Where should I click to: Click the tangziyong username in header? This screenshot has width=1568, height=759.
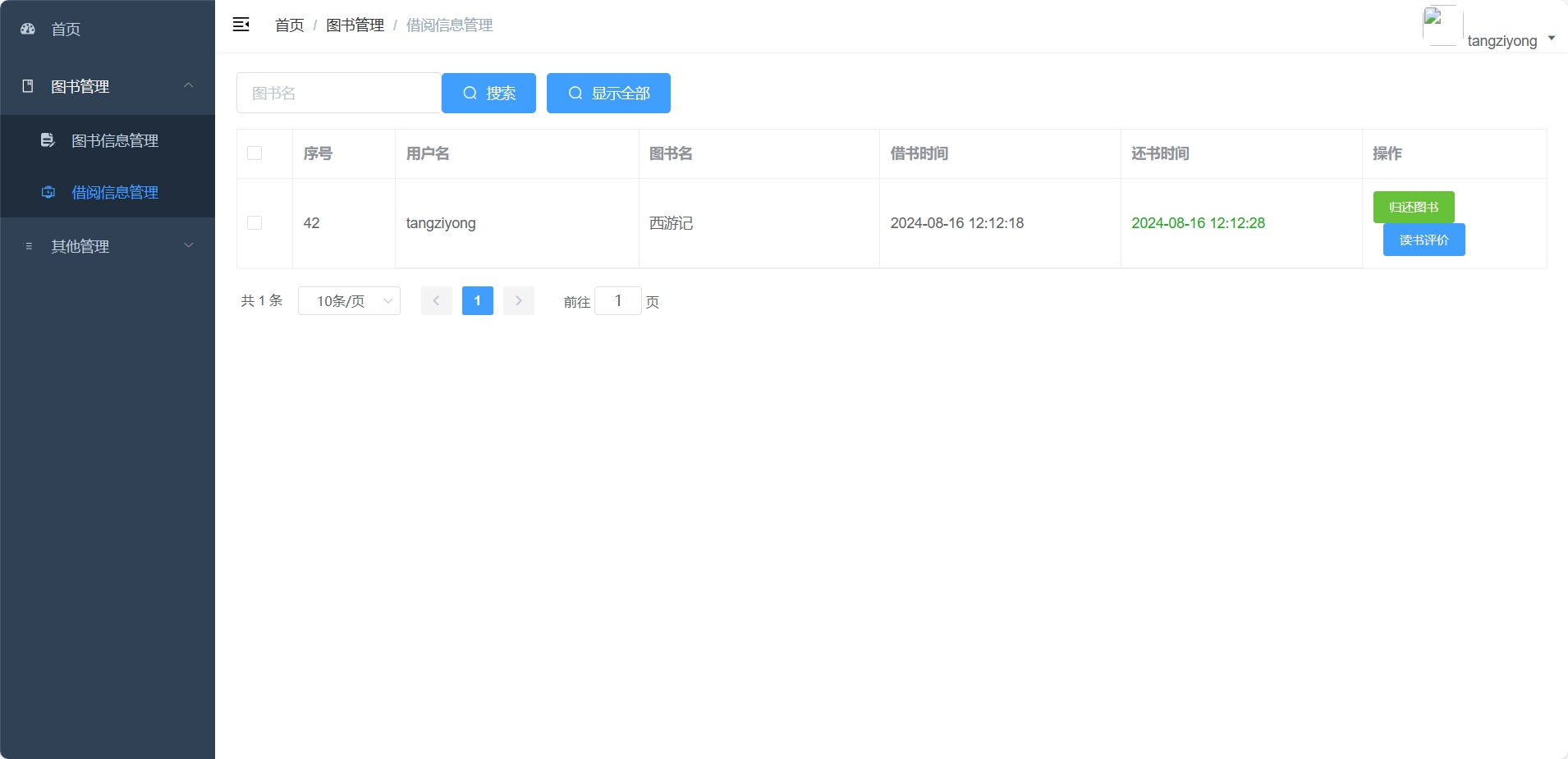coord(1502,41)
